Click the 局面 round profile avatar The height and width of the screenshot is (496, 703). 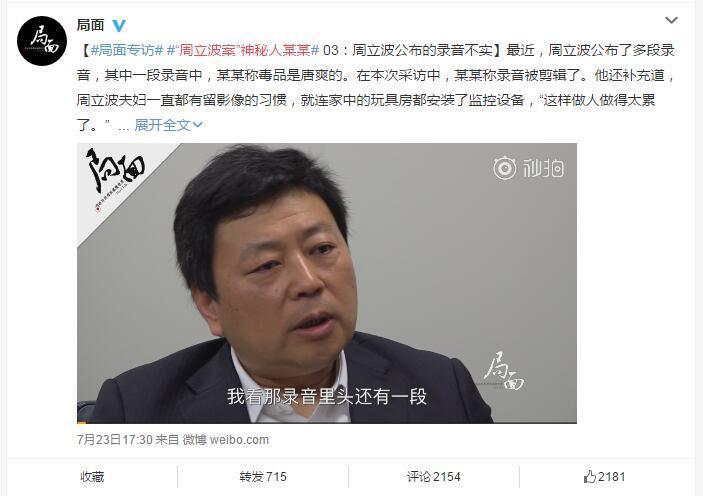[42, 41]
